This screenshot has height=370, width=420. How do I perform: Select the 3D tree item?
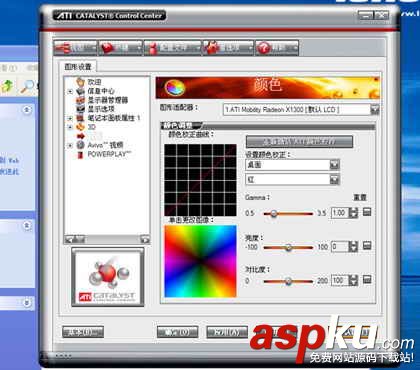click(x=92, y=127)
